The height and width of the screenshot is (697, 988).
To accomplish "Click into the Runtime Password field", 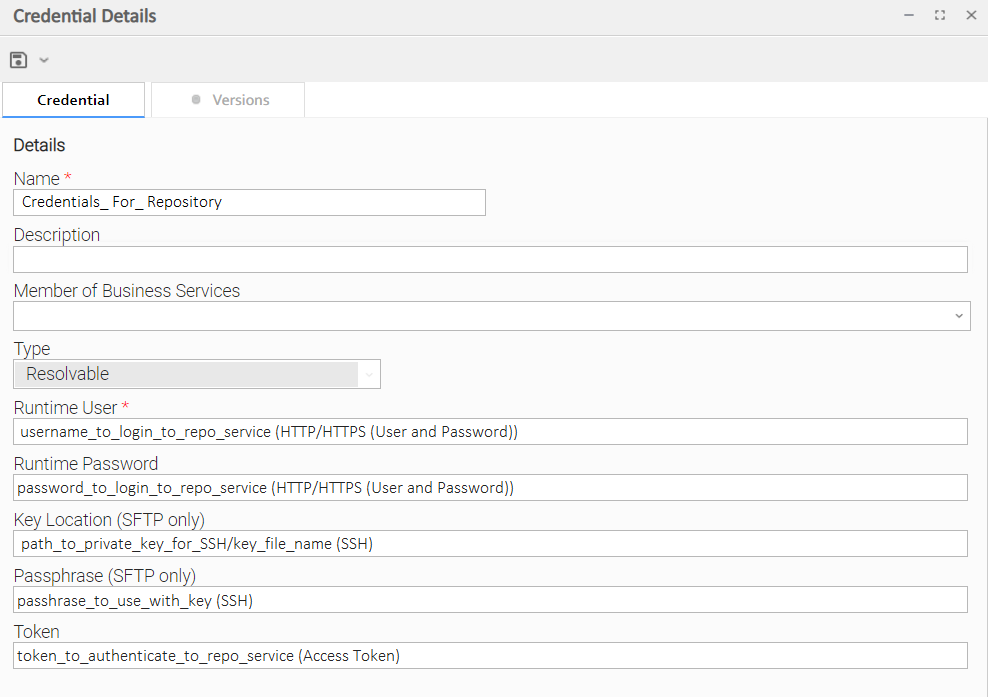I will [x=490, y=488].
